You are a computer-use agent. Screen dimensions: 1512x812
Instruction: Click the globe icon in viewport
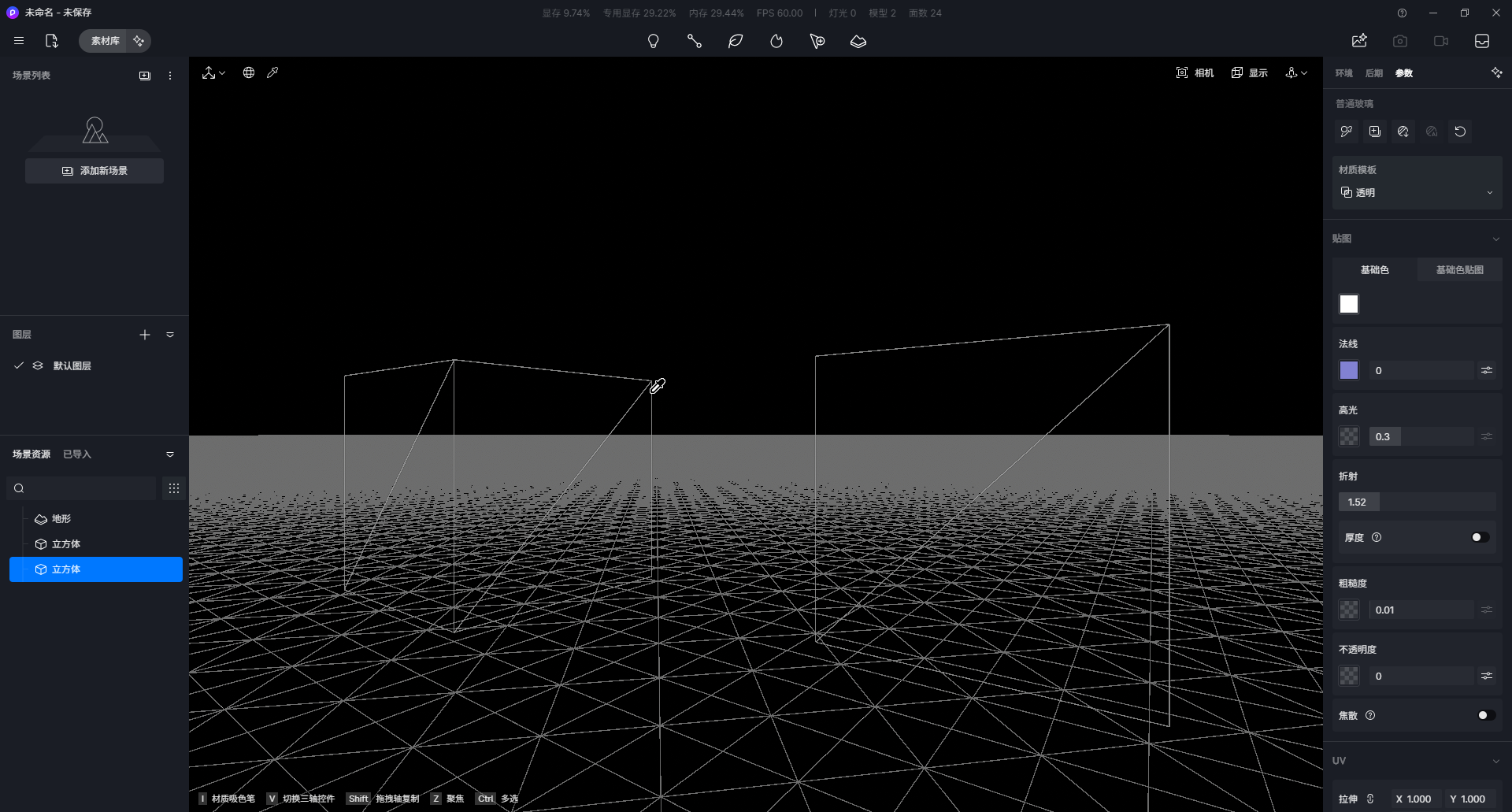click(x=249, y=72)
